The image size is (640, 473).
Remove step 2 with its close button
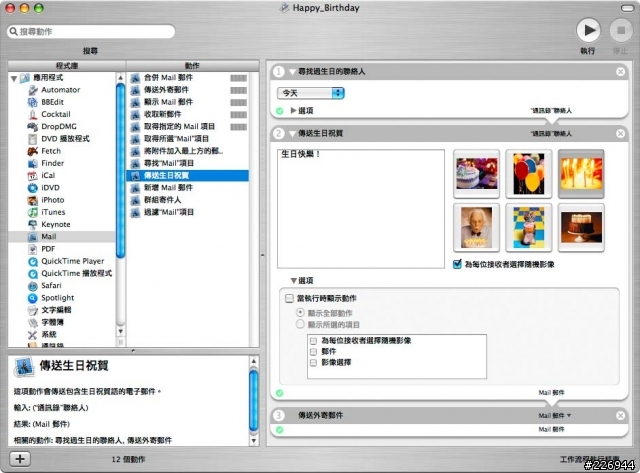620,133
